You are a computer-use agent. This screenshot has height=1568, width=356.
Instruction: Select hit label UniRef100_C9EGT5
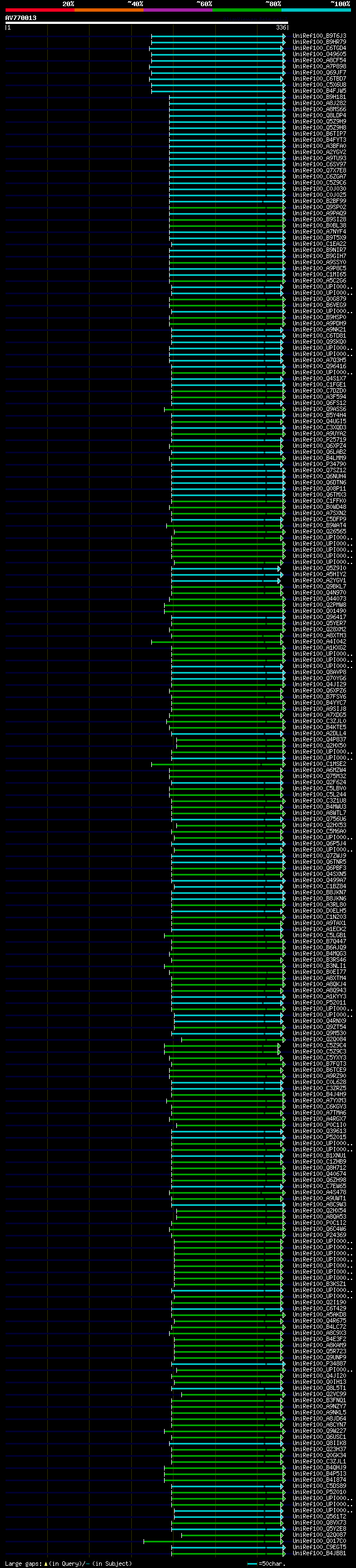click(x=319, y=1547)
